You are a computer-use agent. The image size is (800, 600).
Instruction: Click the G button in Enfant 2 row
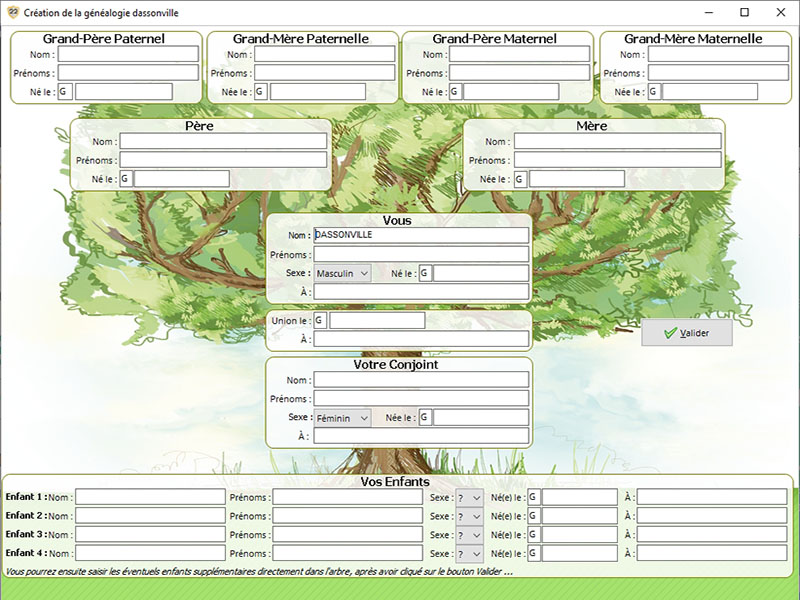[534, 516]
